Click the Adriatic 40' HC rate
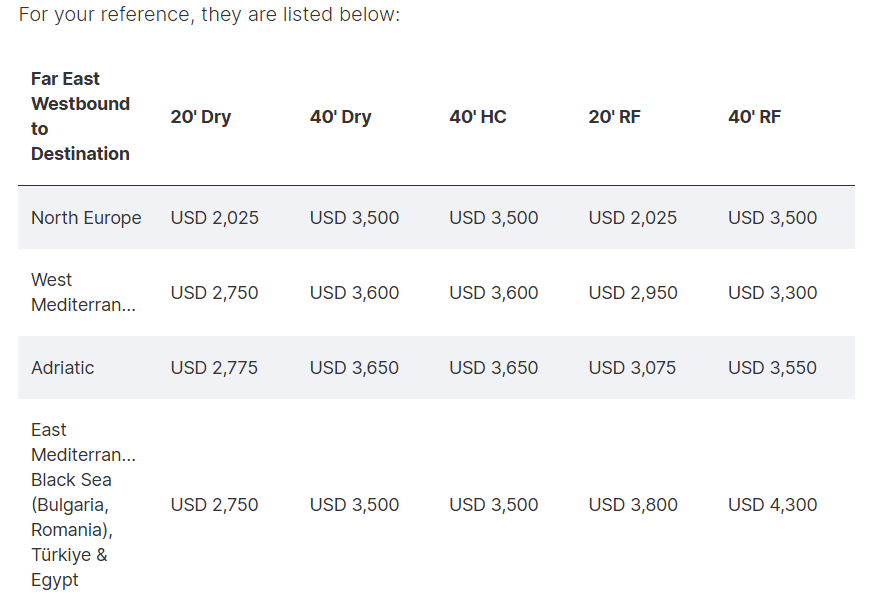The height and width of the screenshot is (608, 873). (494, 368)
